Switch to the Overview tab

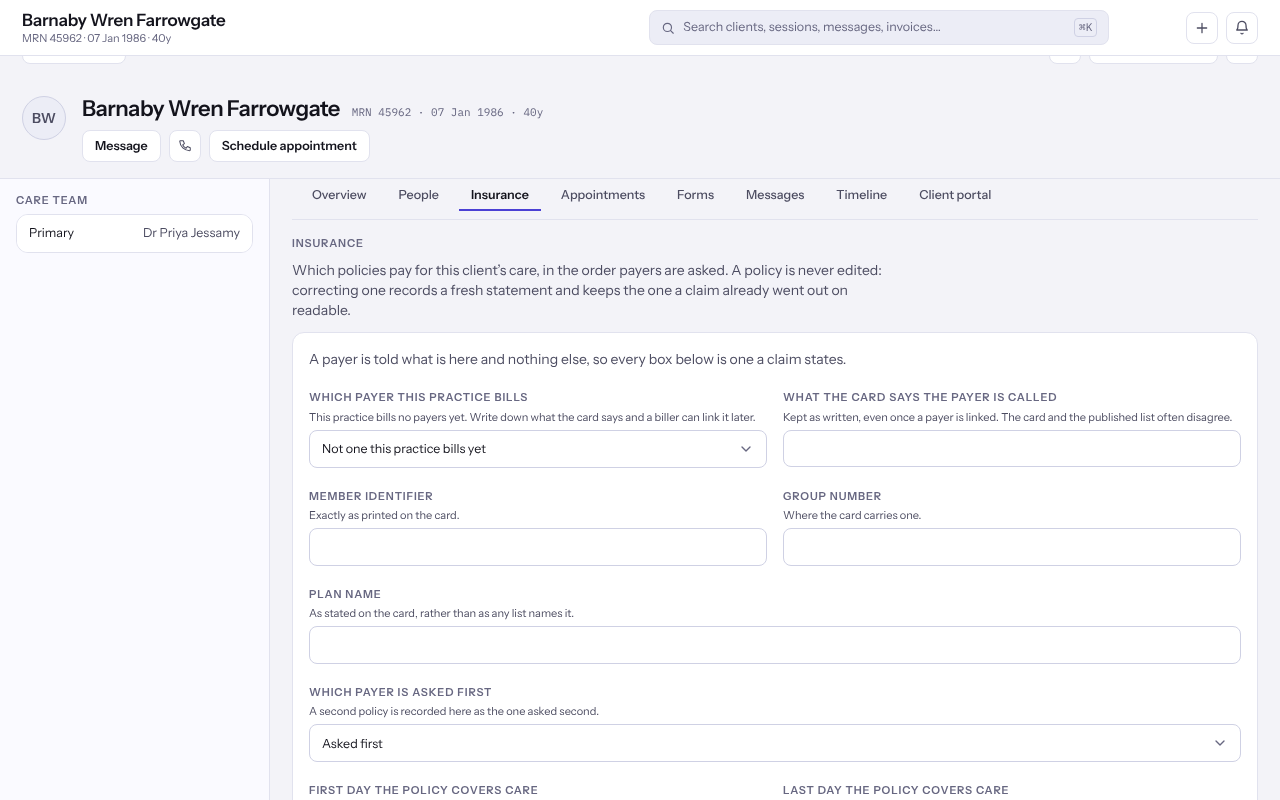coord(339,195)
